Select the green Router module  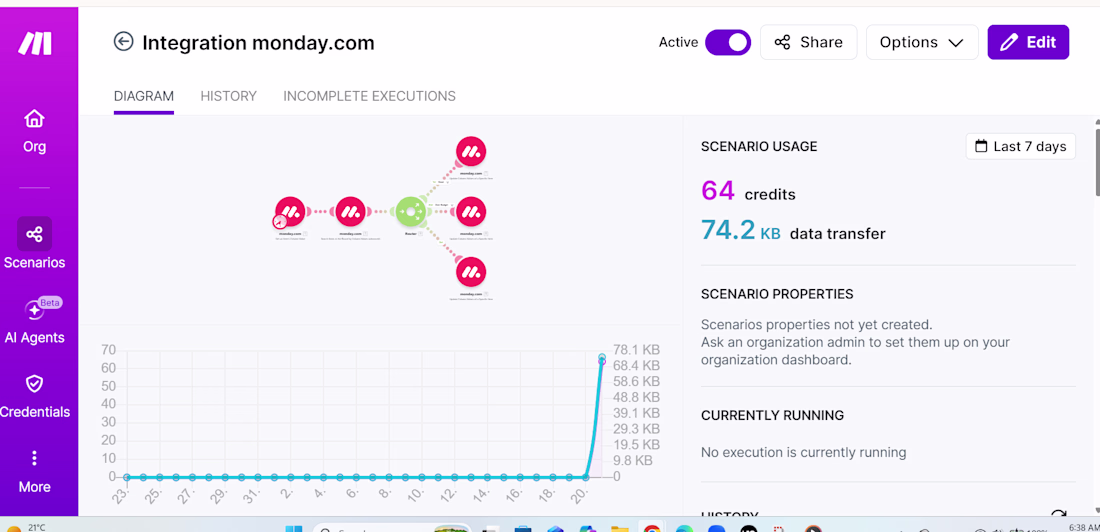(411, 211)
